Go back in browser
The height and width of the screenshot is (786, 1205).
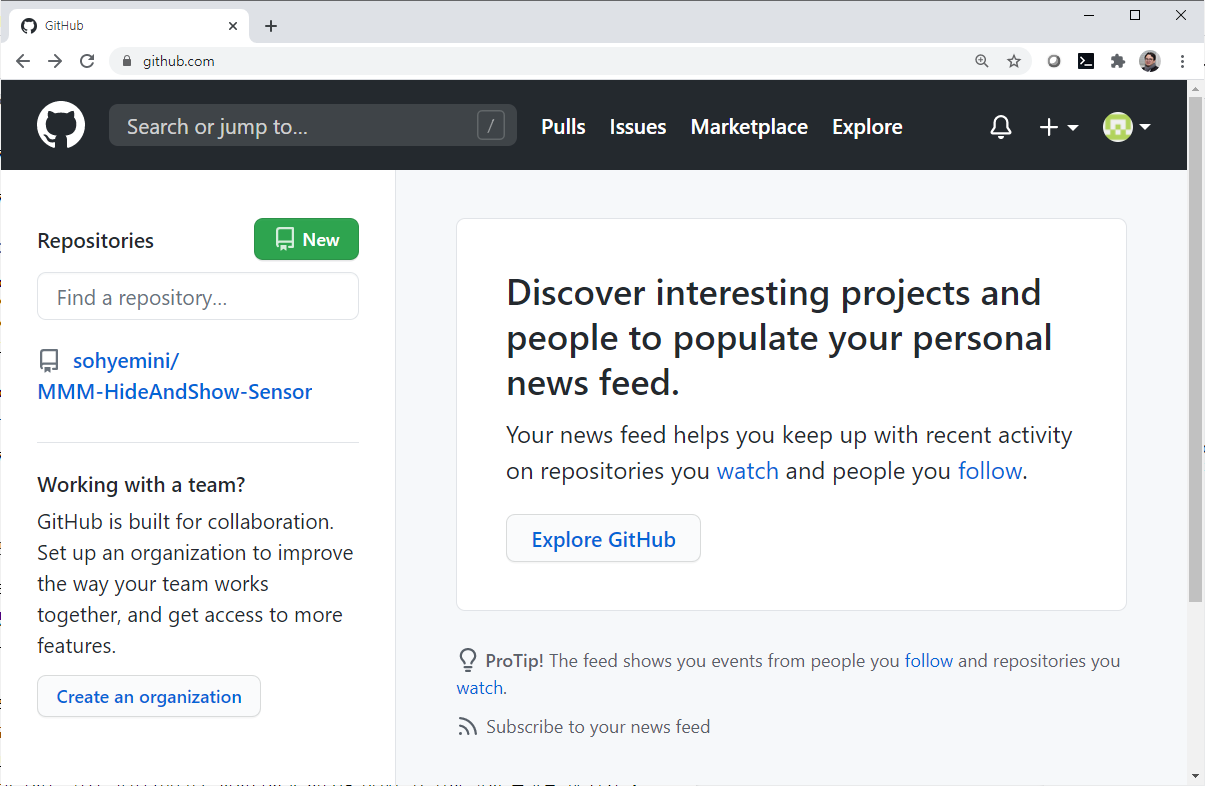pyautogui.click(x=23, y=61)
